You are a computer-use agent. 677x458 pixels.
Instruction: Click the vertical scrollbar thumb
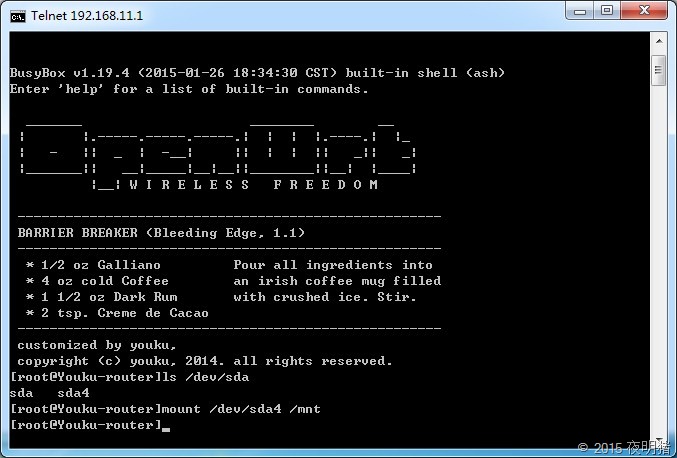point(658,68)
